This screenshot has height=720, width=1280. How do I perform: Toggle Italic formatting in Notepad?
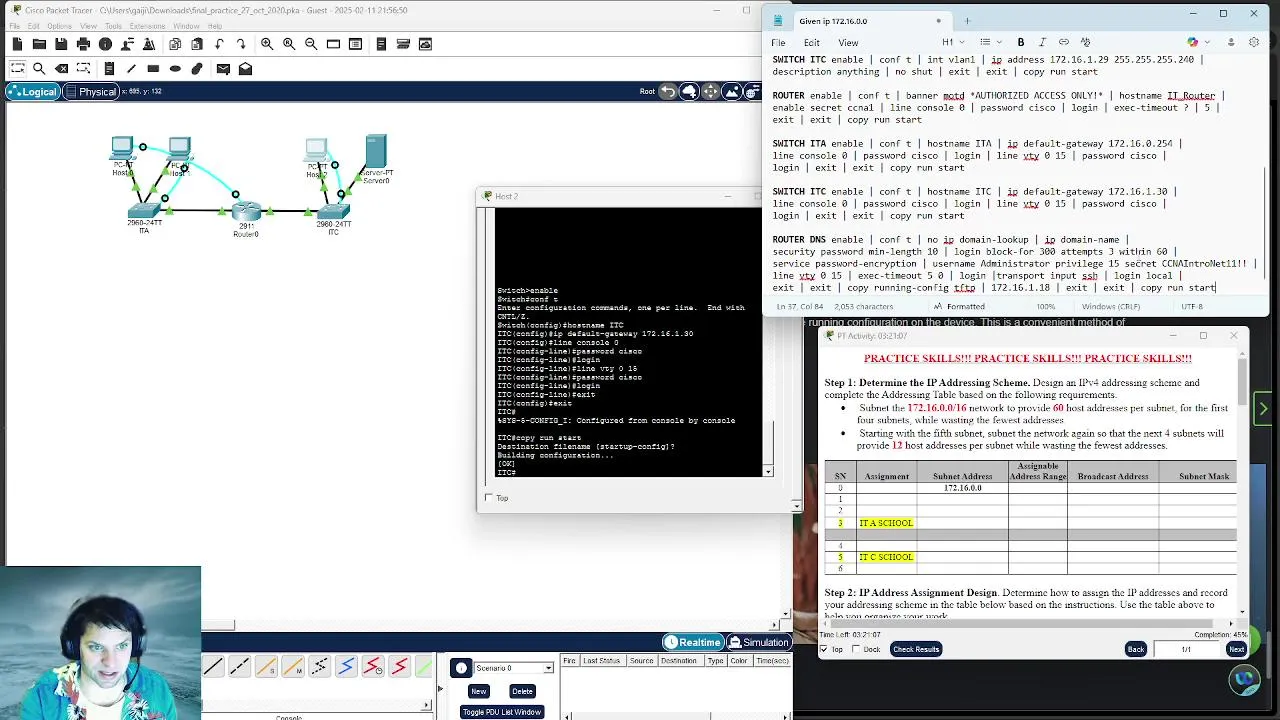coord(1042,42)
